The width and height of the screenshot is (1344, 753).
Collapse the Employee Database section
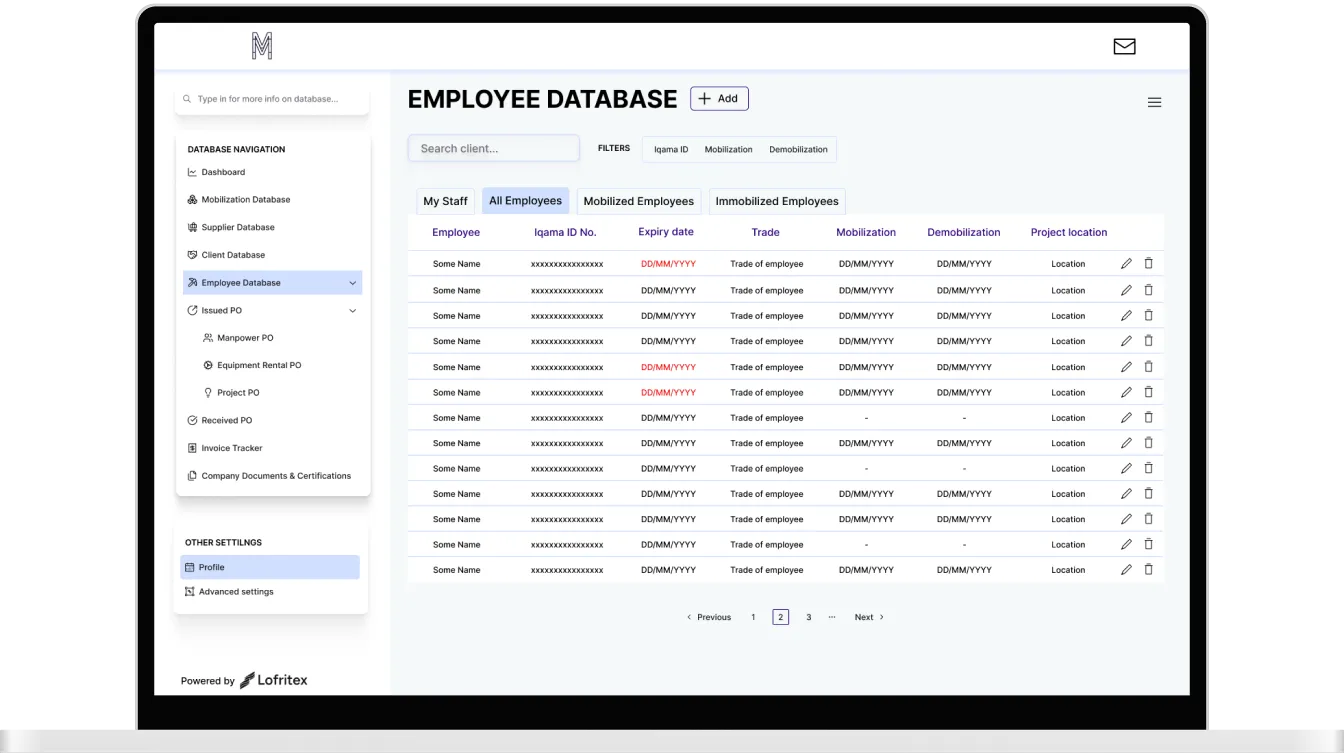(x=352, y=282)
